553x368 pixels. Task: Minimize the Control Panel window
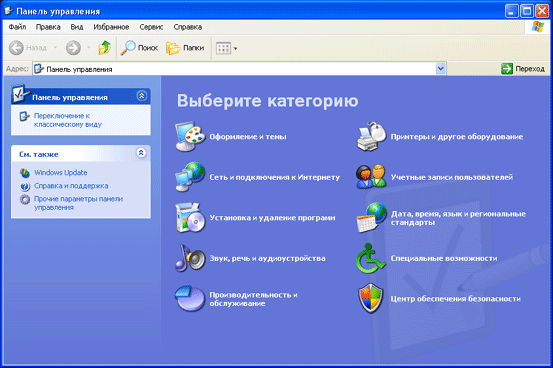(512, 11)
